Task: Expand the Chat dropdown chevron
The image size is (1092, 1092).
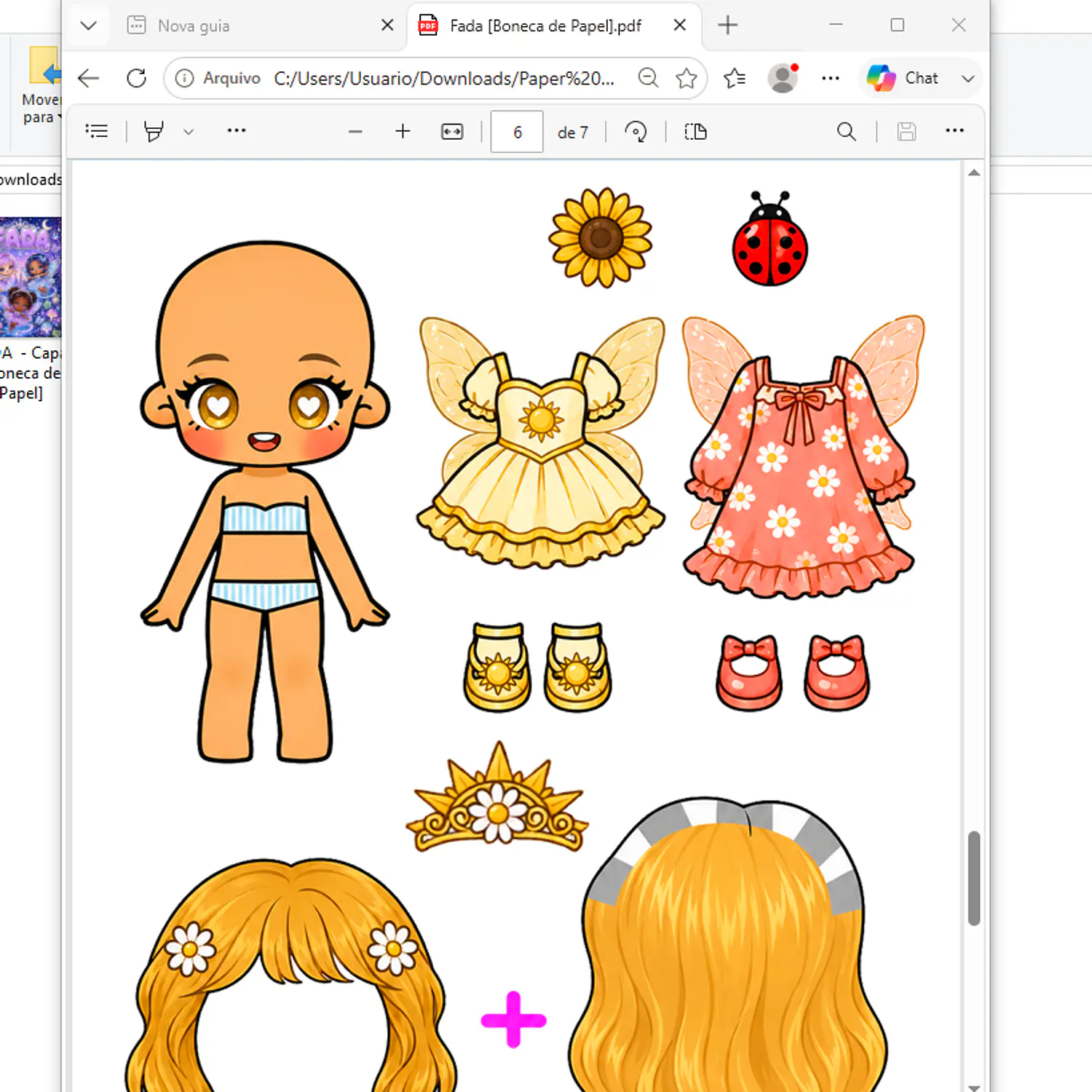Action: 968,79
